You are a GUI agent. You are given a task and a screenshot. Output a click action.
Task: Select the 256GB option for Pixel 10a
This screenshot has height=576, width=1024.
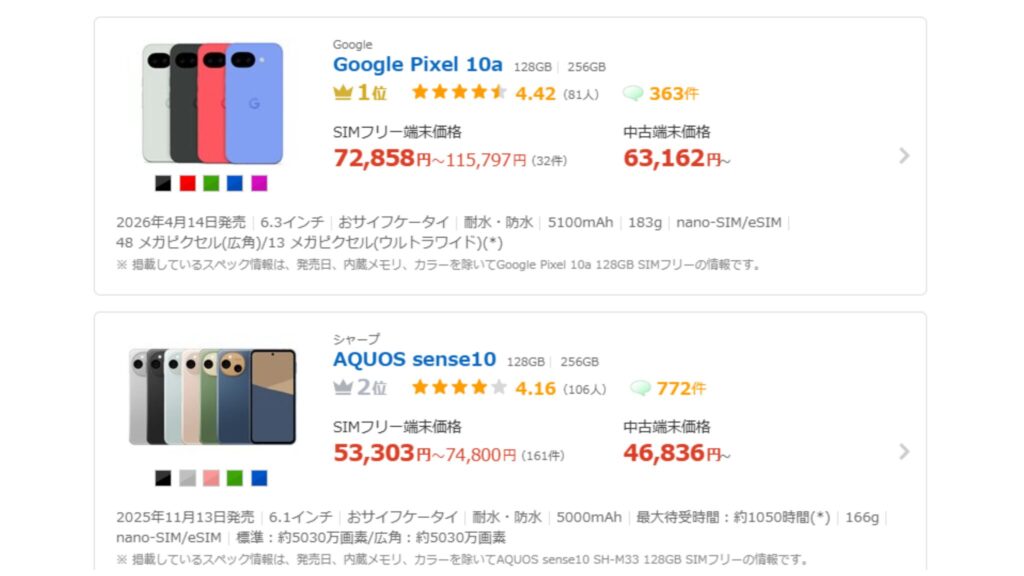(x=586, y=67)
